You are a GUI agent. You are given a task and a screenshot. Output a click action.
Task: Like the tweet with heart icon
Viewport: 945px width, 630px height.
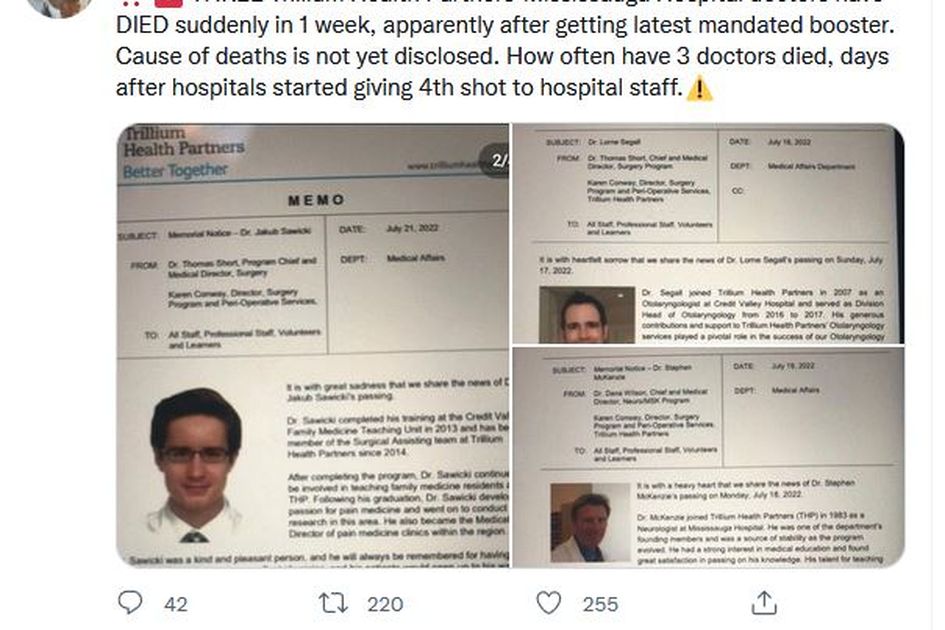[x=548, y=602]
